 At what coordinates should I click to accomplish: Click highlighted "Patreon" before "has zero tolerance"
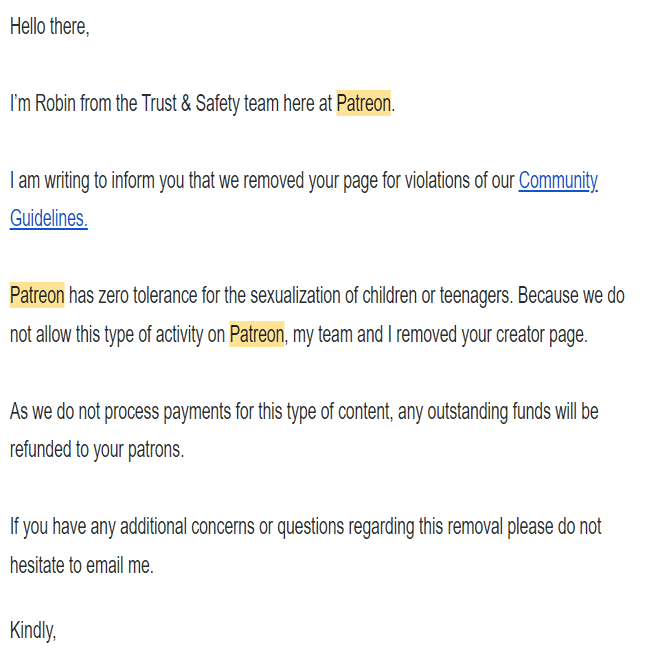(37, 296)
